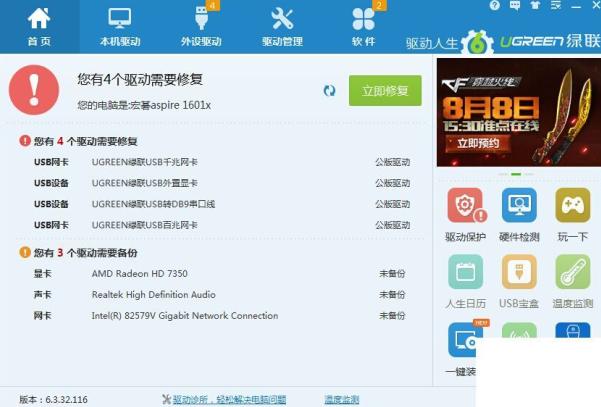Viewport: 601px width, 407px height.
Task: Open the 软件 tab
Action: [363, 27]
